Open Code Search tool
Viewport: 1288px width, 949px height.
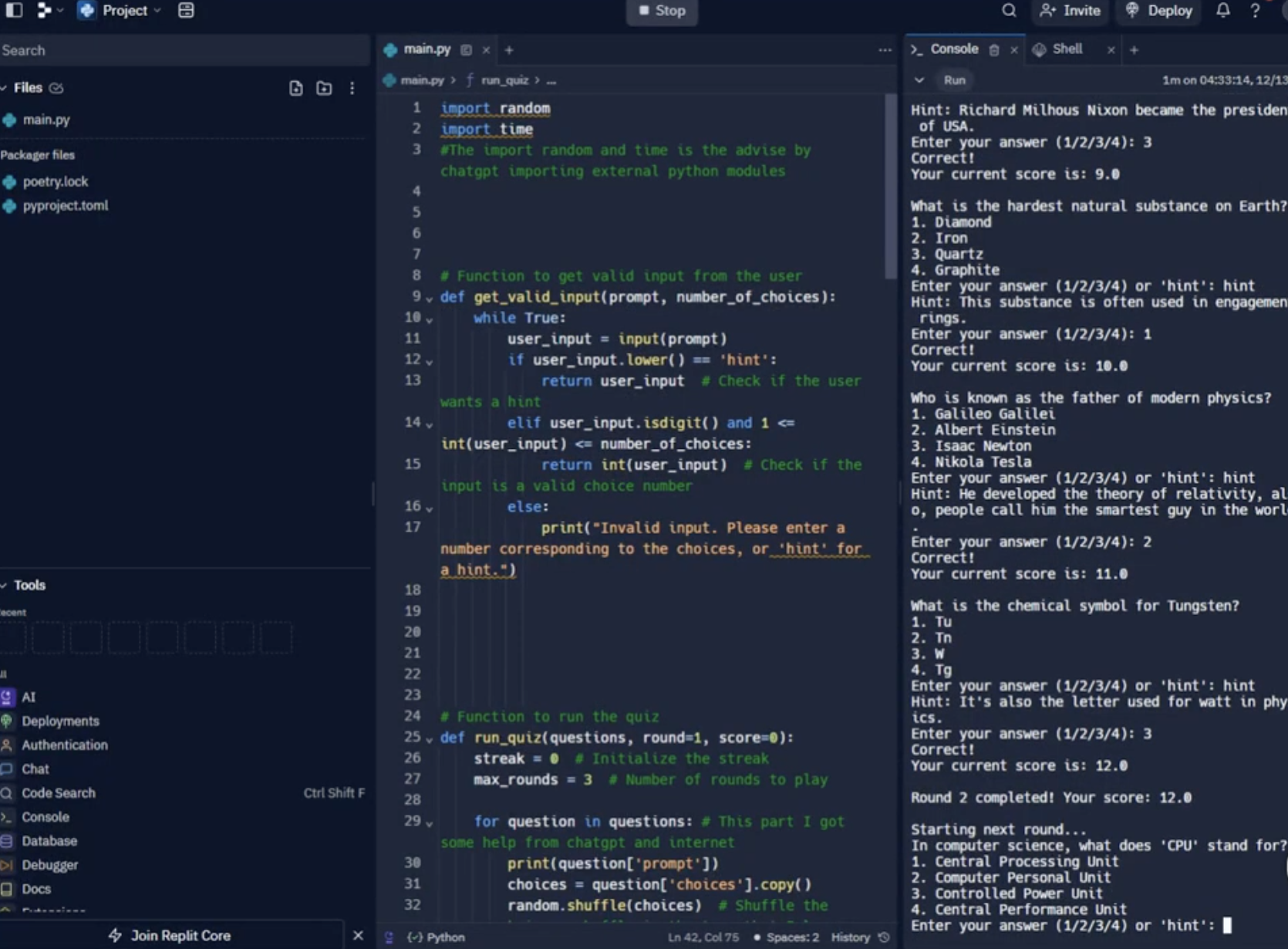(59, 792)
